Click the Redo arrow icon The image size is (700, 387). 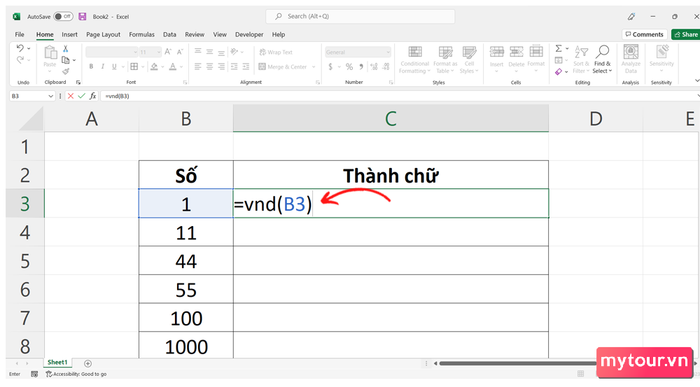(x=20, y=60)
